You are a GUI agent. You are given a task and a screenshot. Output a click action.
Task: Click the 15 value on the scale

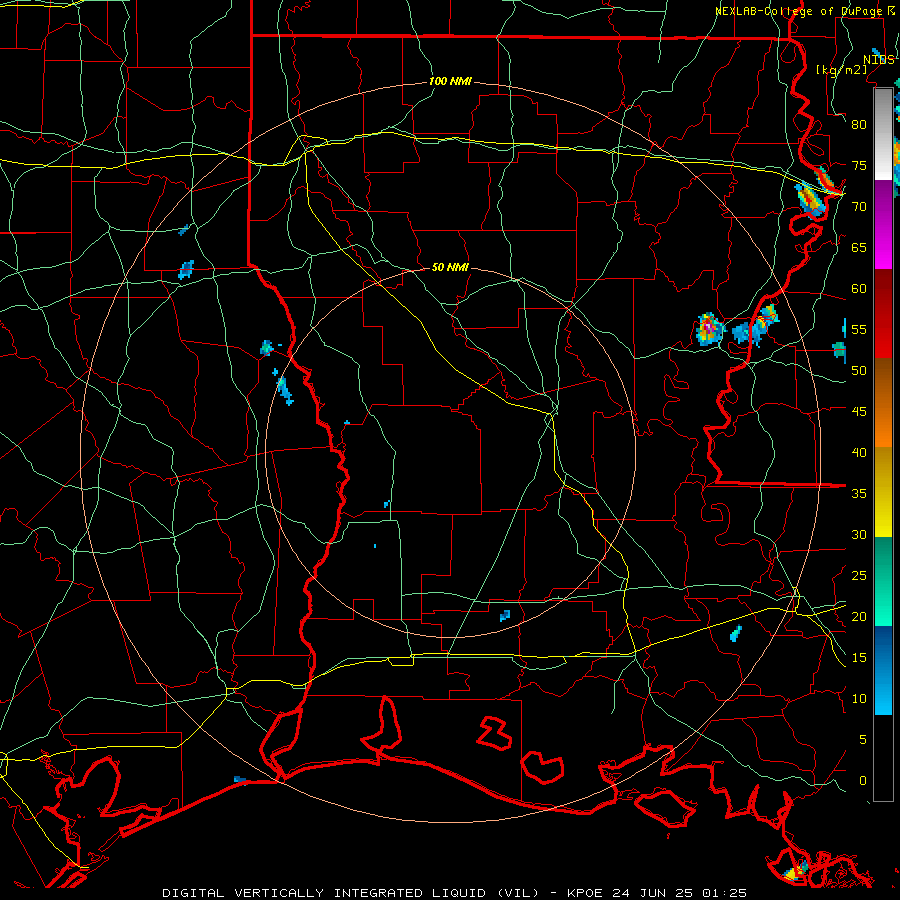859,658
